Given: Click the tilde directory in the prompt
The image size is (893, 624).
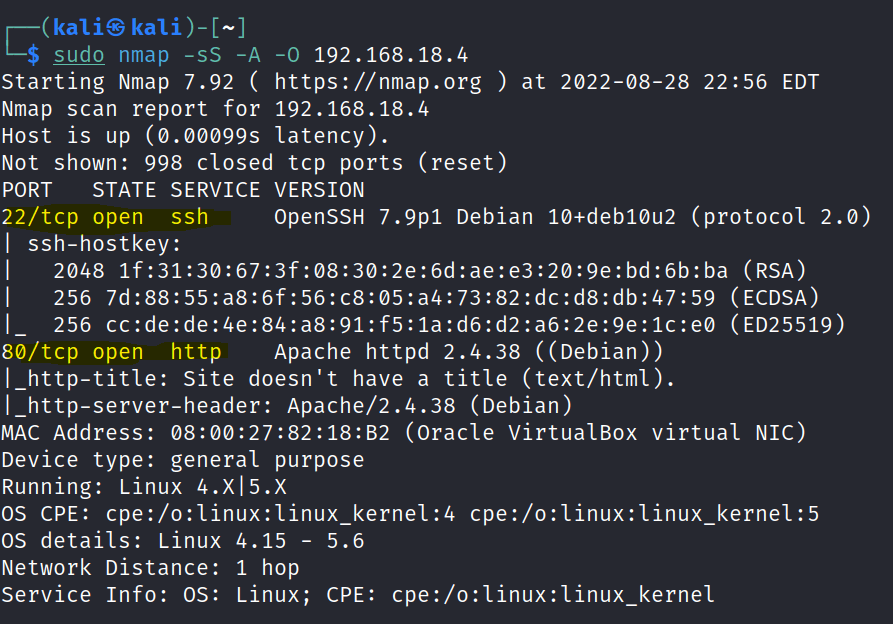Looking at the screenshot, I should click(229, 27).
